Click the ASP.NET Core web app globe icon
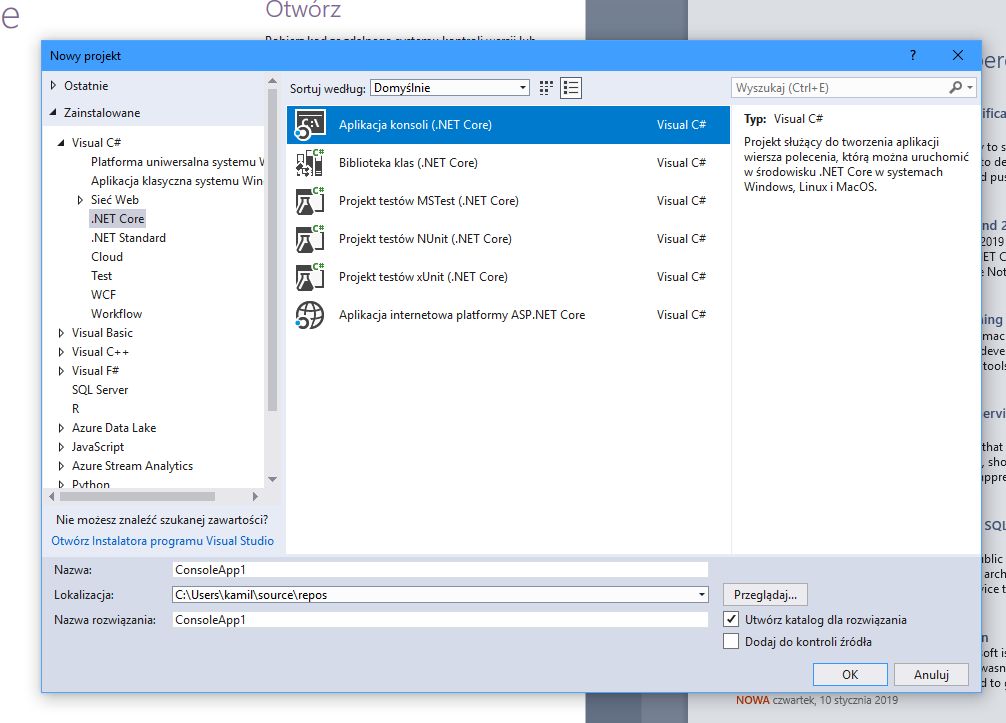Screen dimensions: 1006x723 tap(310, 315)
